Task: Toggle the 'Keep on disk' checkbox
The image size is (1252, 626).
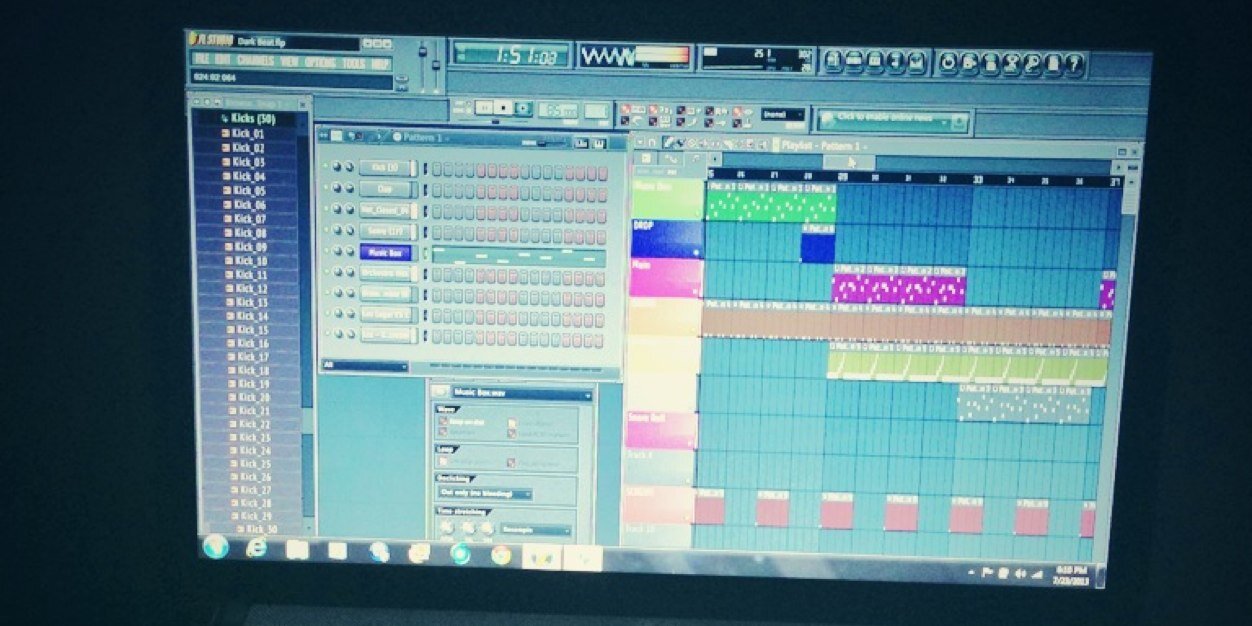Action: 443,422
